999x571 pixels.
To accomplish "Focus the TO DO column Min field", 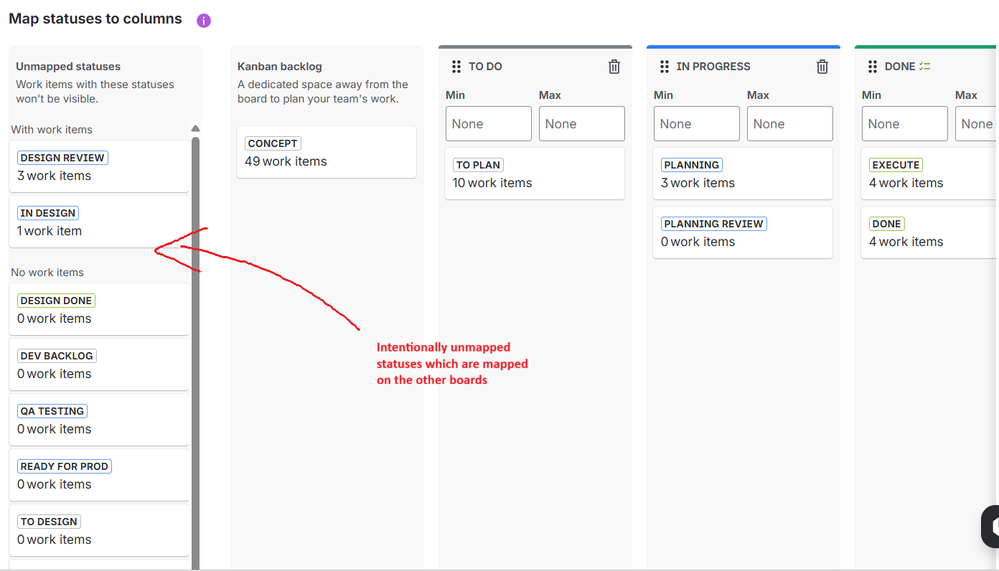I will point(489,124).
